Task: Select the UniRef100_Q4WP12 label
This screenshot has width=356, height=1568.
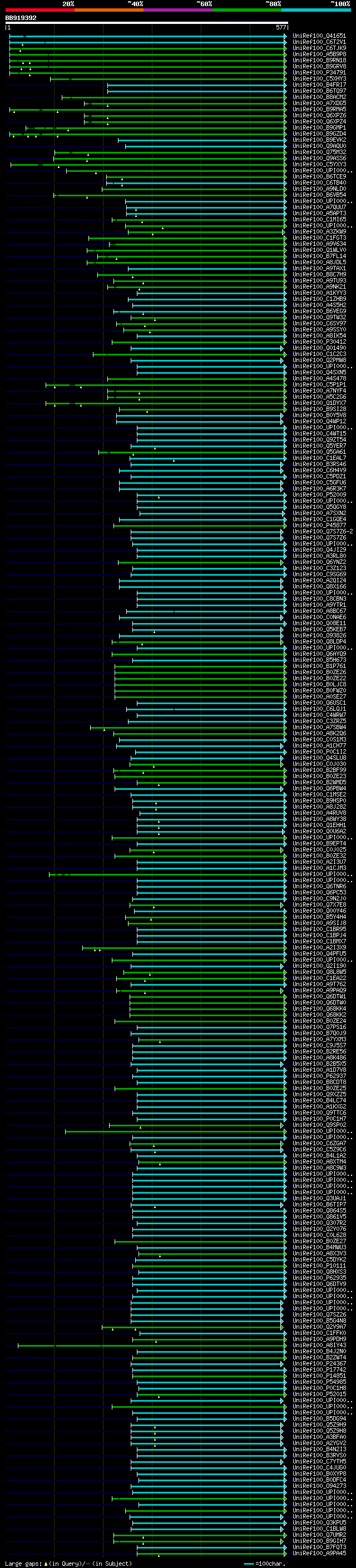Action: (x=319, y=421)
